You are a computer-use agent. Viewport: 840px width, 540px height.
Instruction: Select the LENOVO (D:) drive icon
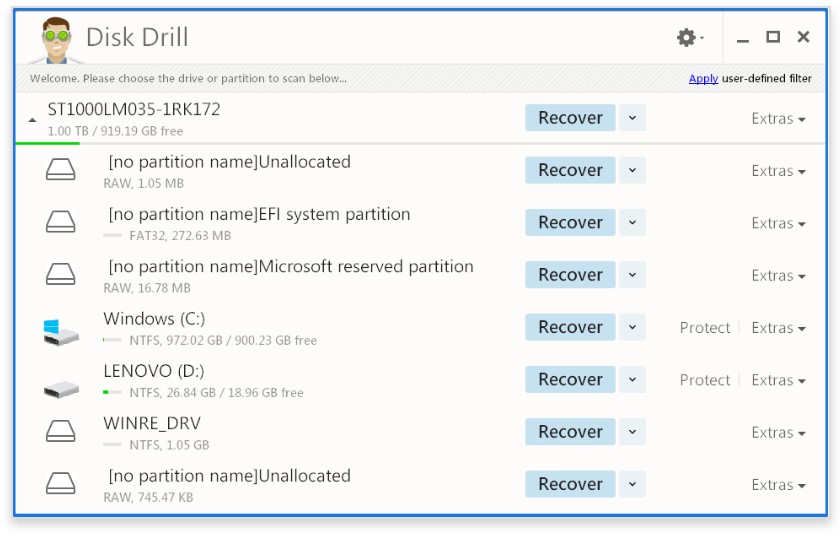click(x=61, y=388)
